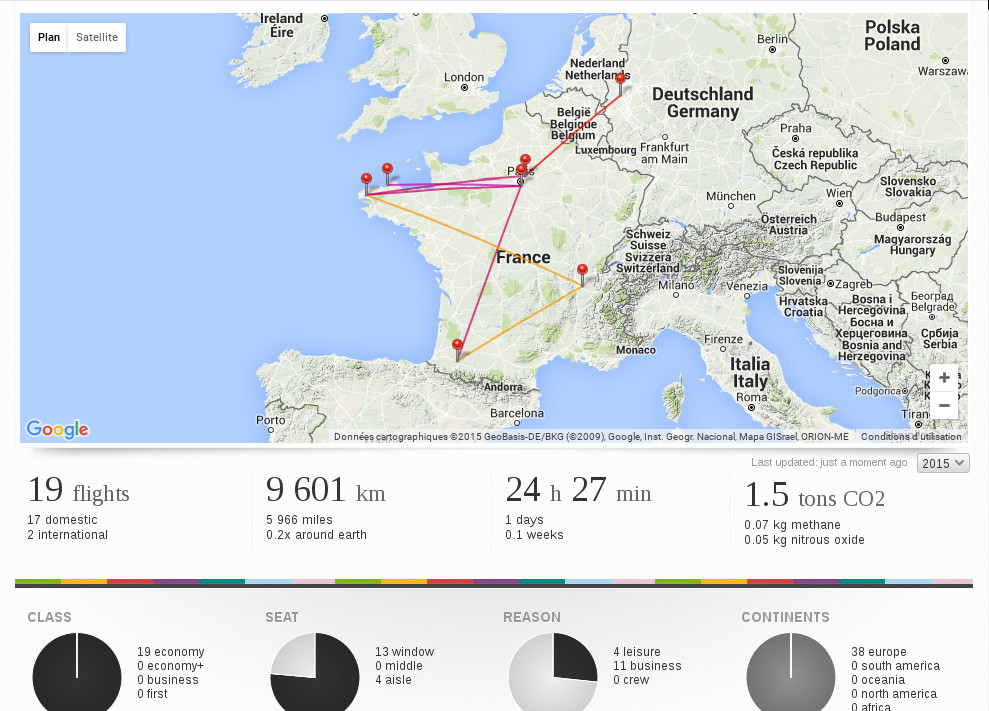Image resolution: width=989 pixels, height=711 pixels.
Task: Click the London label on the map
Action: 464,77
